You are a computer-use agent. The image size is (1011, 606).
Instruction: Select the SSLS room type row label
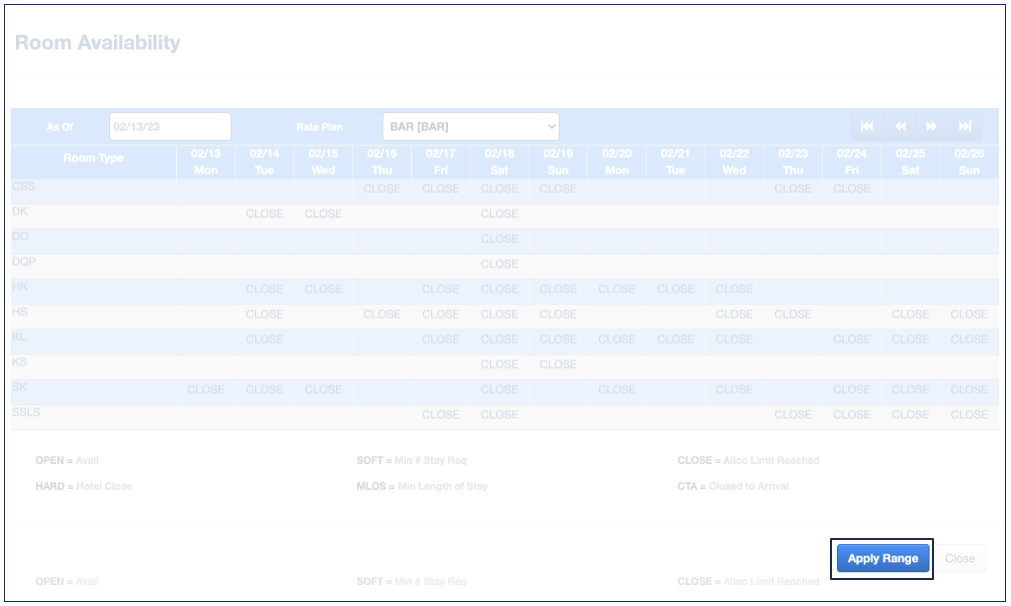pyautogui.click(x=27, y=412)
